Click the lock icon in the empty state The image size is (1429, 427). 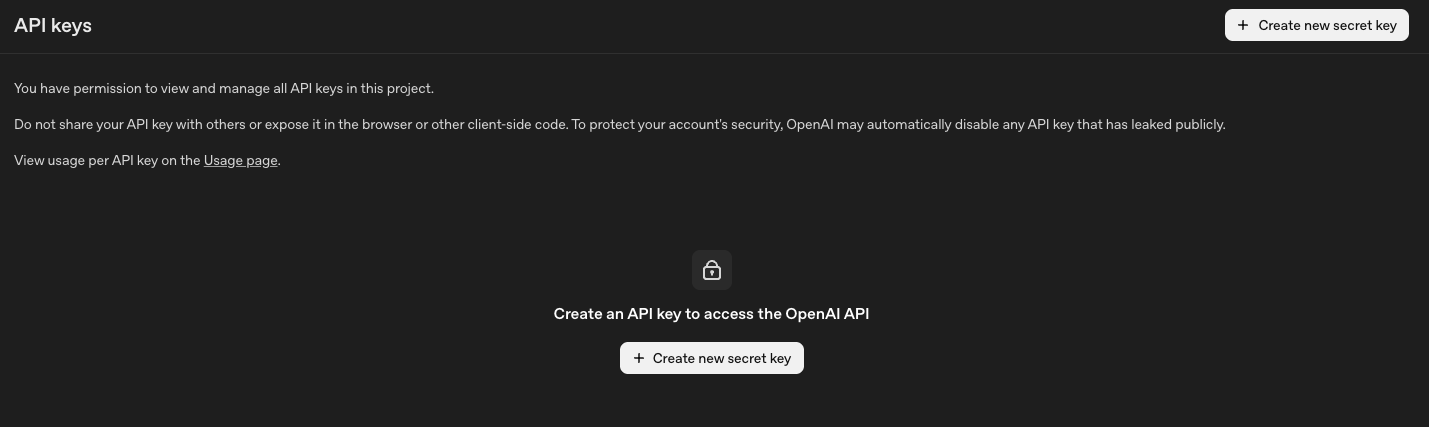[712, 270]
